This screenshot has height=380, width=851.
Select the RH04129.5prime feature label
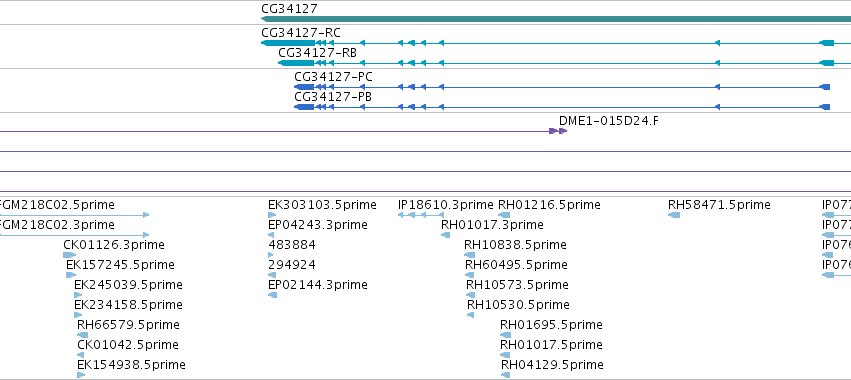(552, 364)
